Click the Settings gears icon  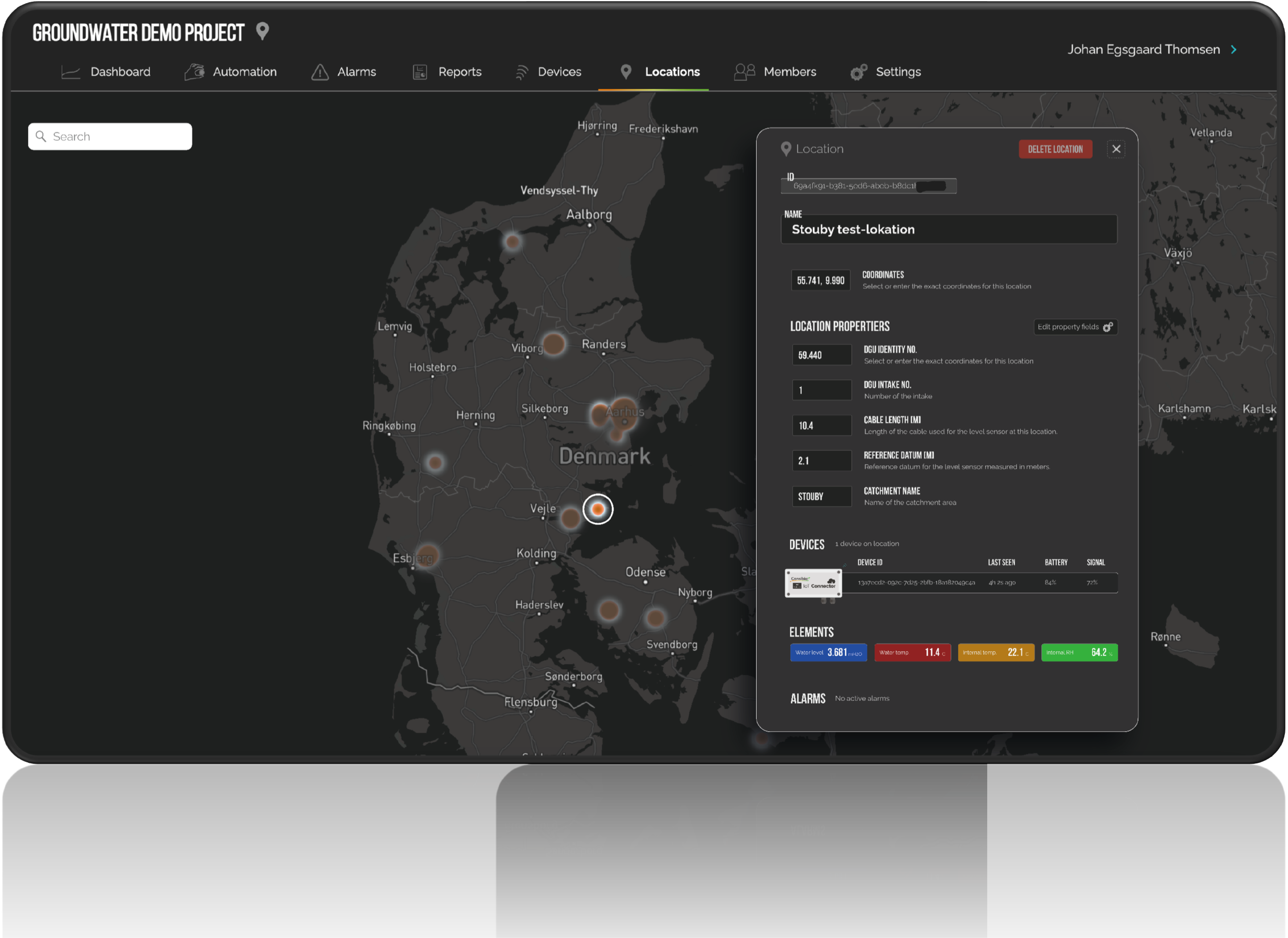click(859, 72)
